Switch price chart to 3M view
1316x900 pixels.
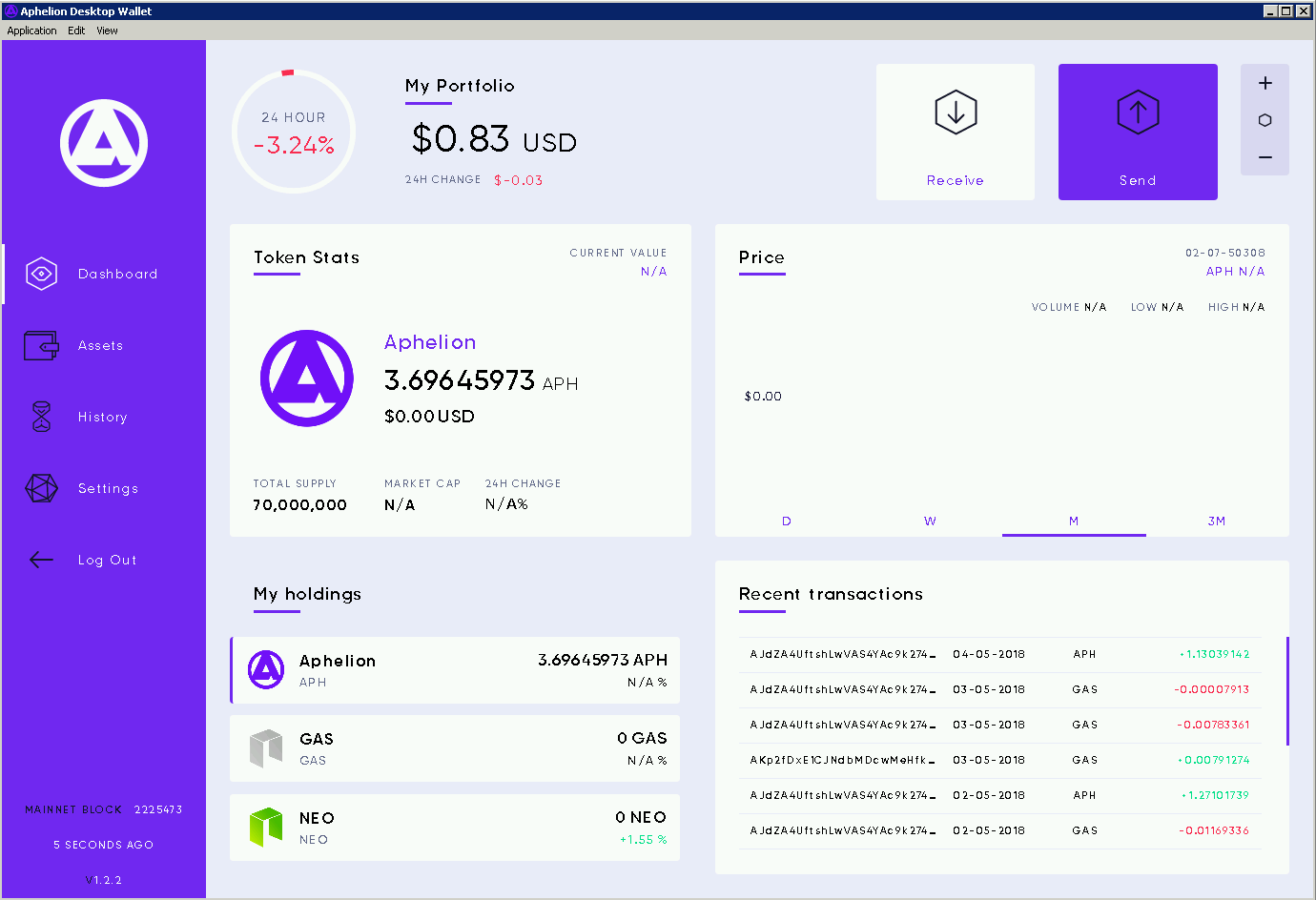coord(1217,522)
